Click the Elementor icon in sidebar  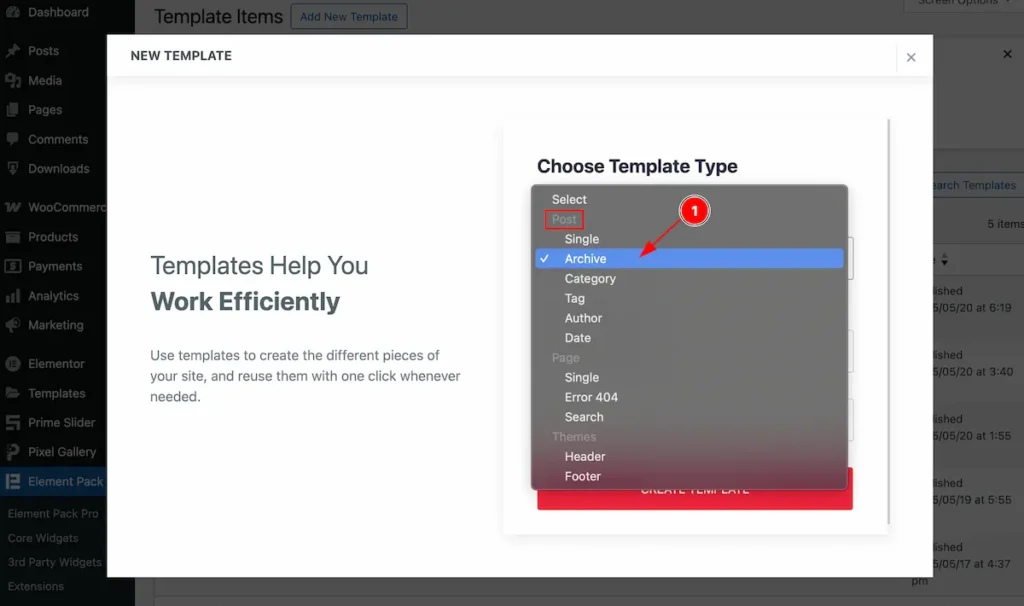pos(13,364)
